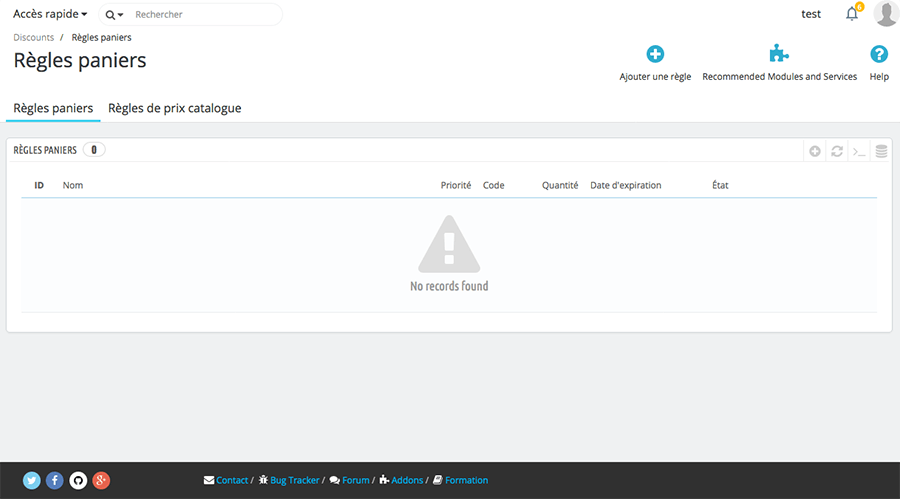Open the Bug Tracker footer link
Image resolution: width=900 pixels, height=499 pixels.
pos(294,480)
